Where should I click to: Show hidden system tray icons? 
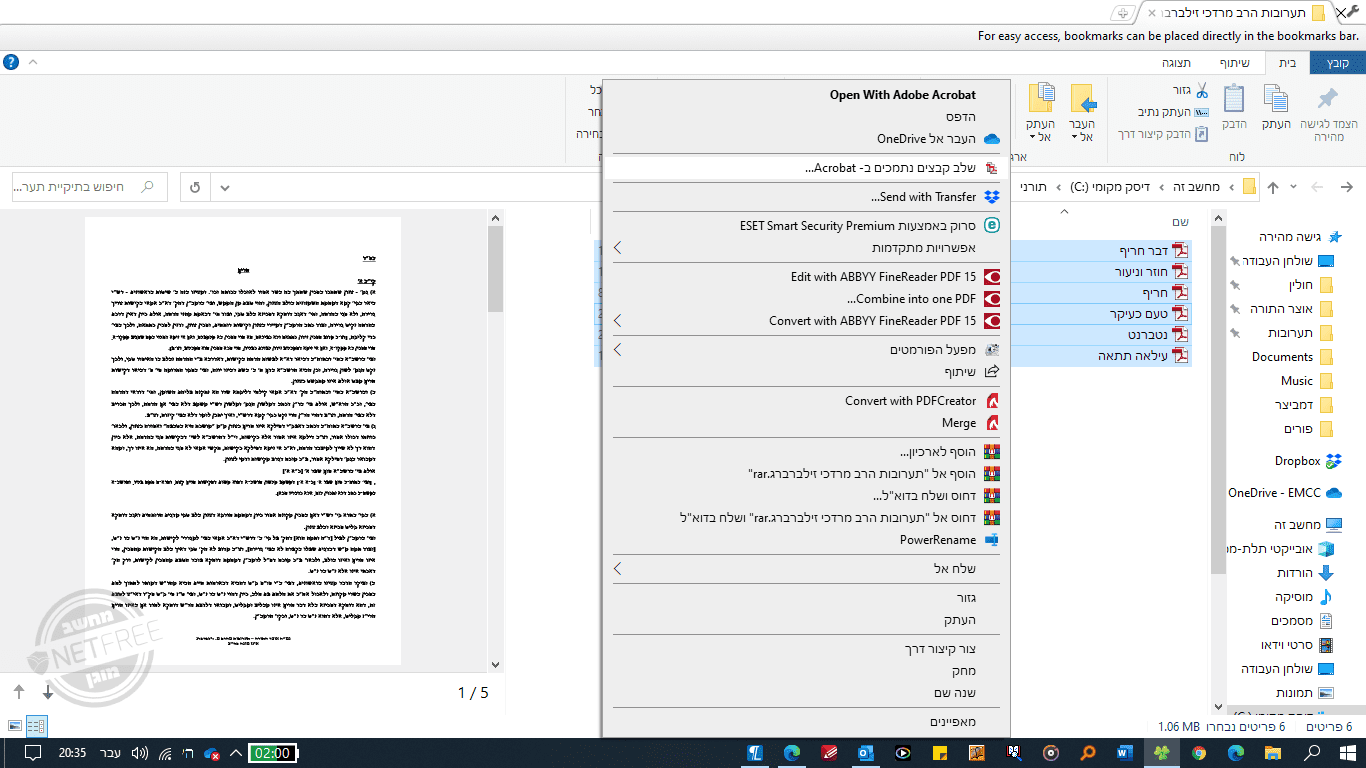coord(236,753)
